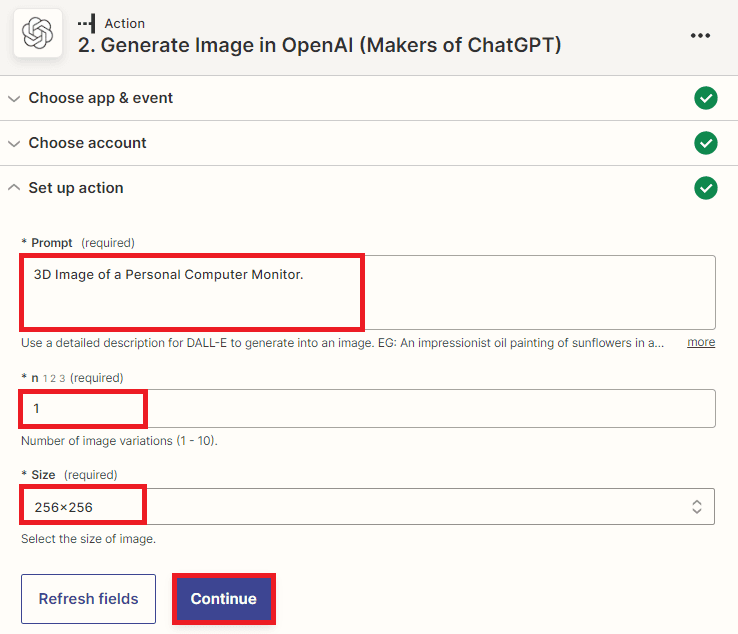This screenshot has height=634, width=738.
Task: Expand section using the Choose account chevron
Action: (14, 143)
